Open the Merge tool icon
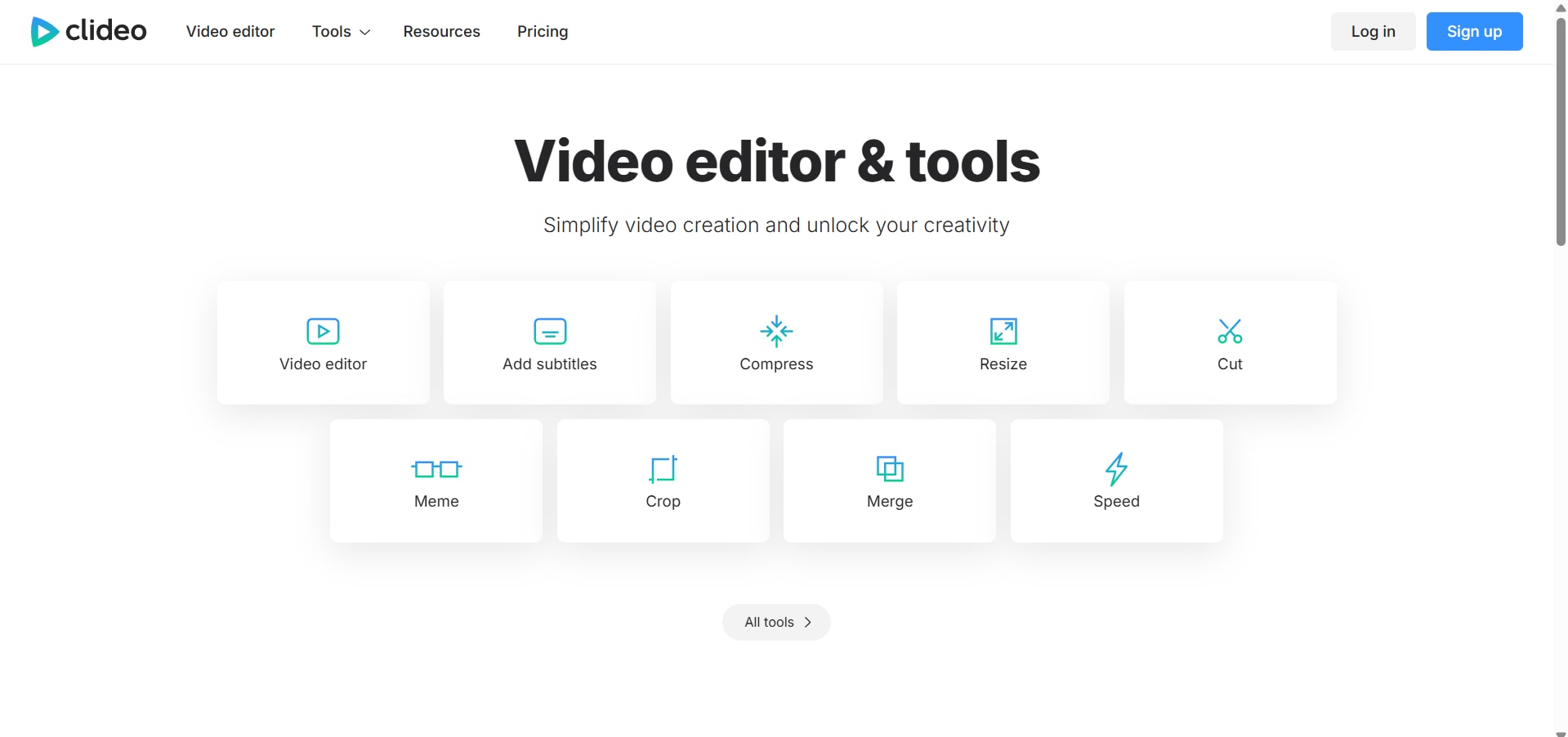 [x=890, y=469]
